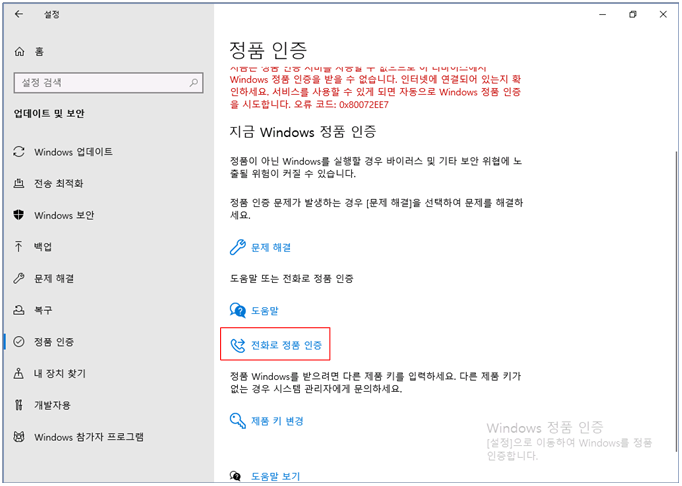Click the sidebar 문제 해결 wrench icon
Image resolution: width=682 pixels, height=486 pixels.
click(19, 278)
